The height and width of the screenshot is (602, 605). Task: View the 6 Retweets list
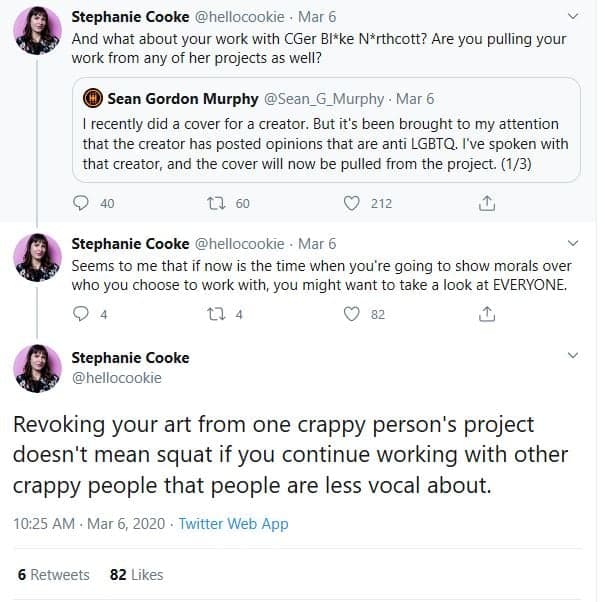point(54,575)
